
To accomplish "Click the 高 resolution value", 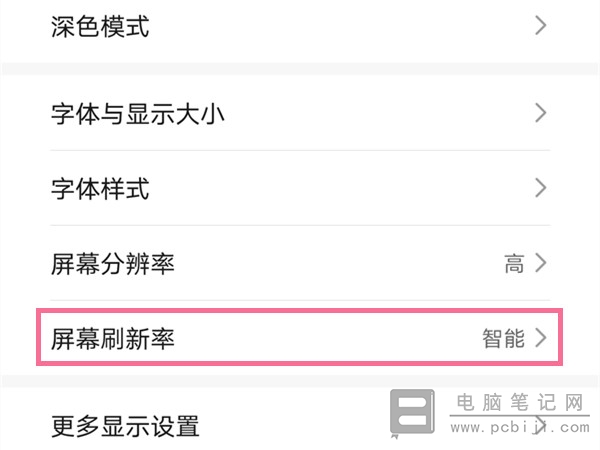I will click(514, 264).
